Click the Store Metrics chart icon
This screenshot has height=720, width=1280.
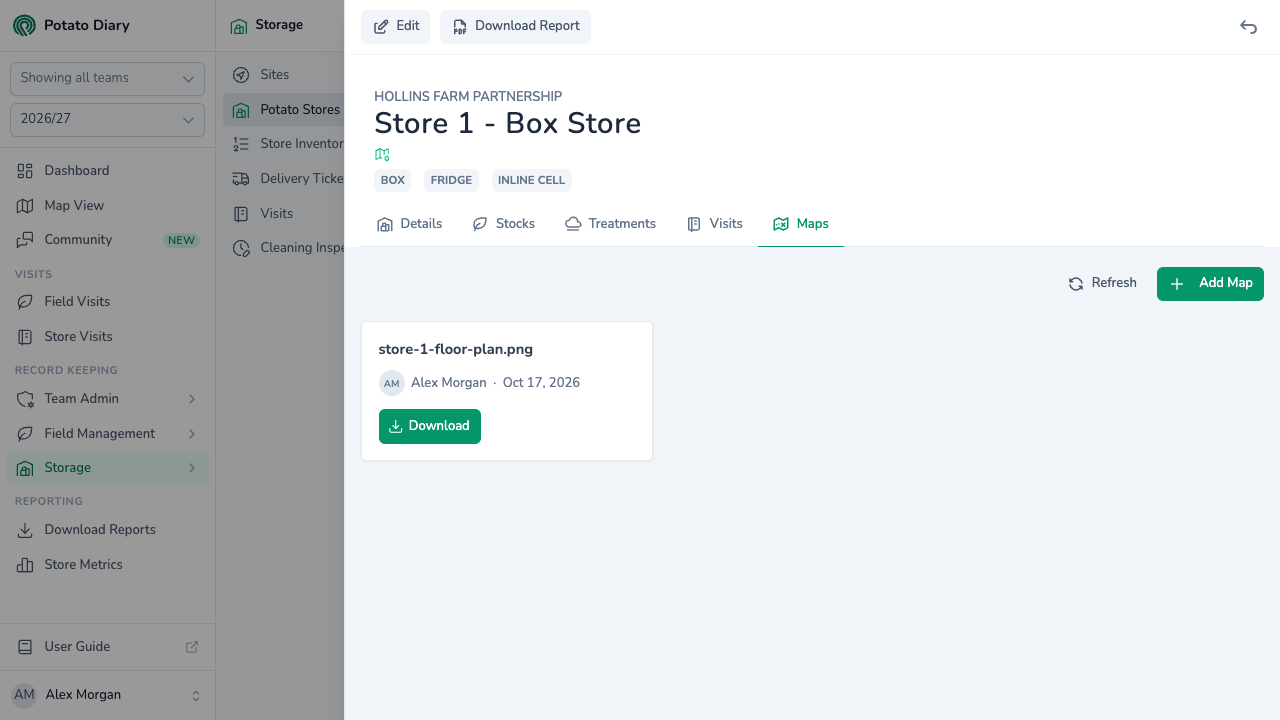coord(25,565)
